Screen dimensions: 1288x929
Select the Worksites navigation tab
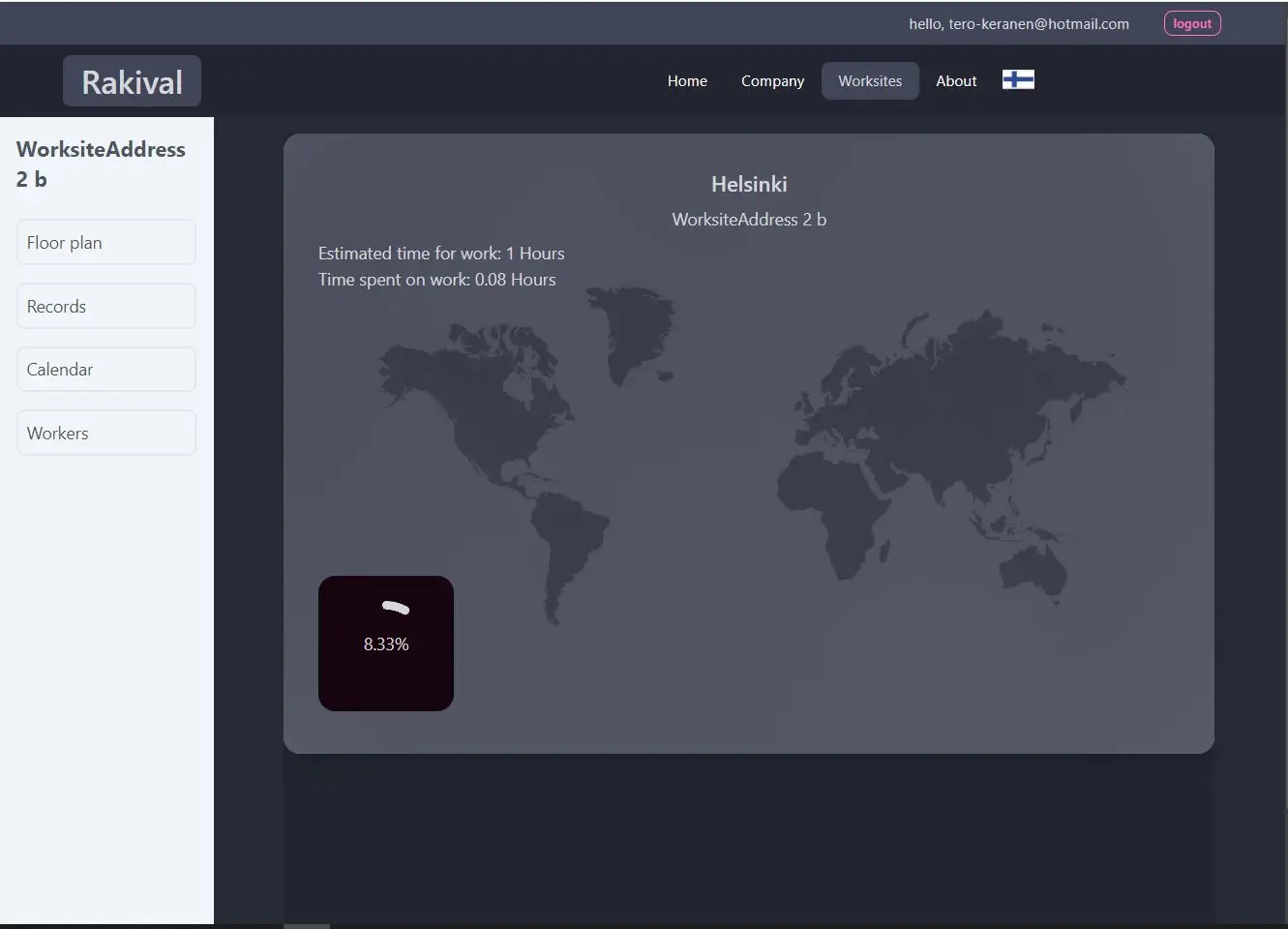(870, 81)
